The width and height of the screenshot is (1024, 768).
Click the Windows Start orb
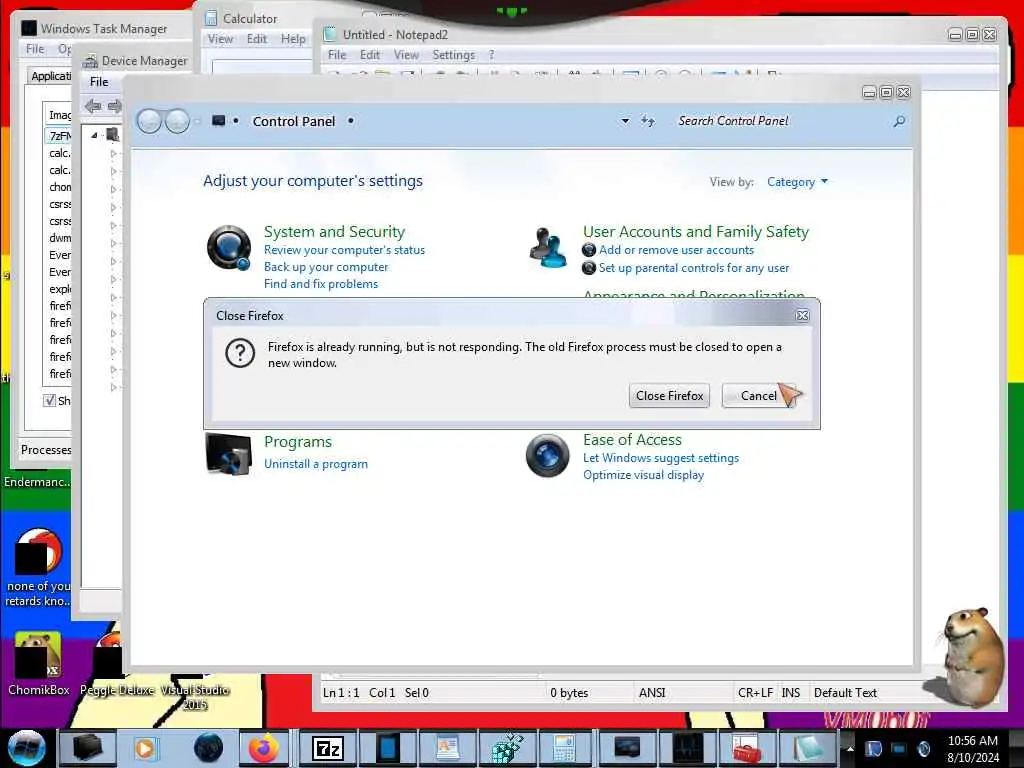26,748
